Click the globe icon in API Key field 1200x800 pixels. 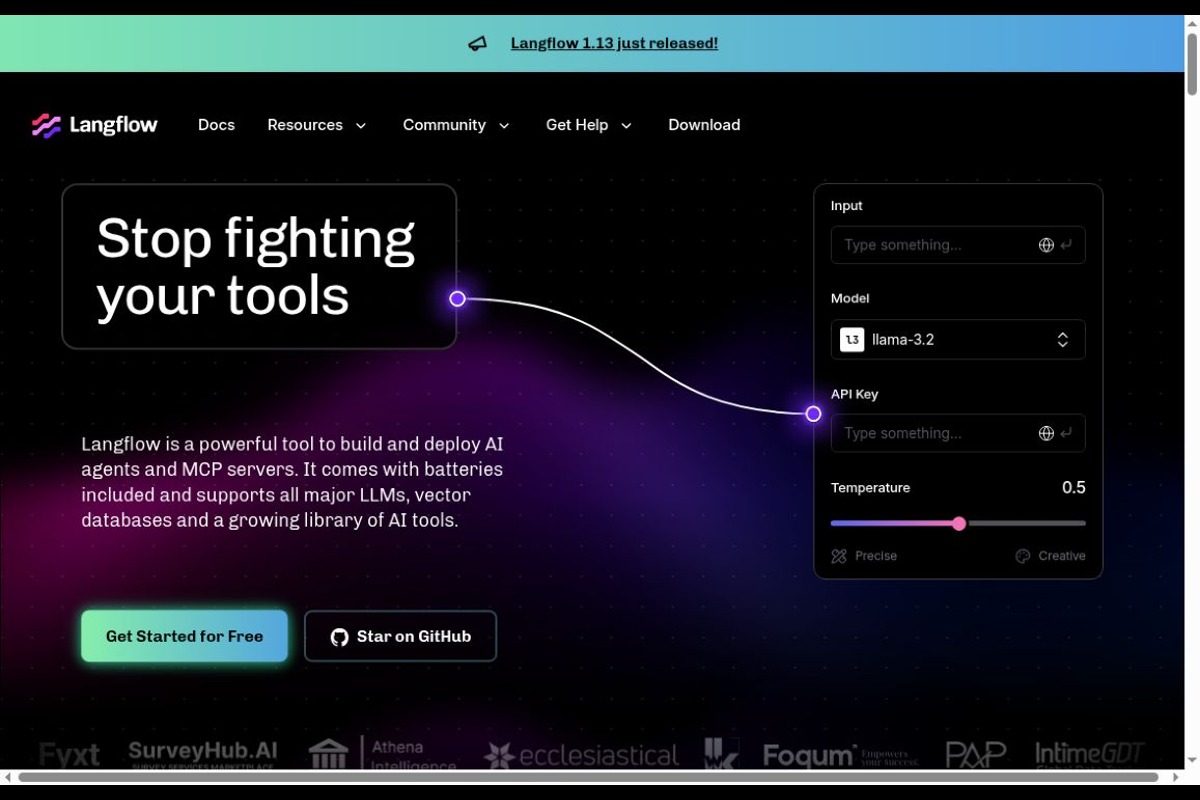pos(1046,433)
